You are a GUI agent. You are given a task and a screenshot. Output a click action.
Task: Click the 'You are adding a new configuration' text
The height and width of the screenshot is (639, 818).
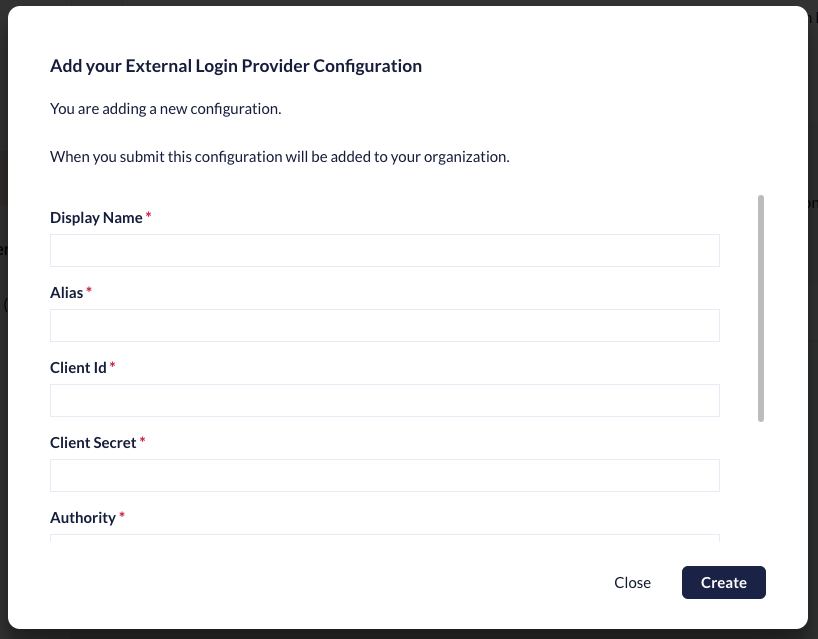point(166,108)
